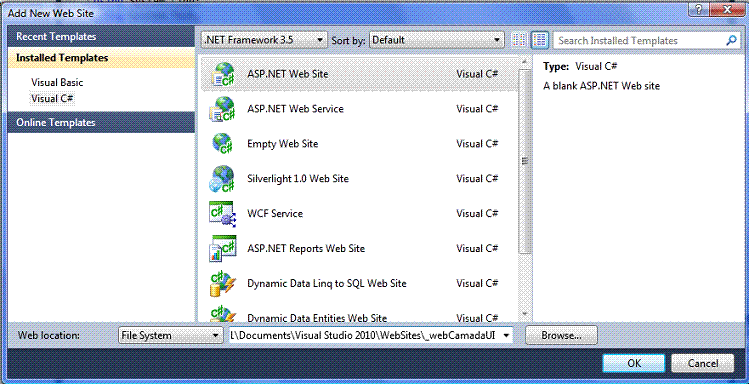Click Dynamic Data Linq to SQL Web Site text

[x=327, y=283]
